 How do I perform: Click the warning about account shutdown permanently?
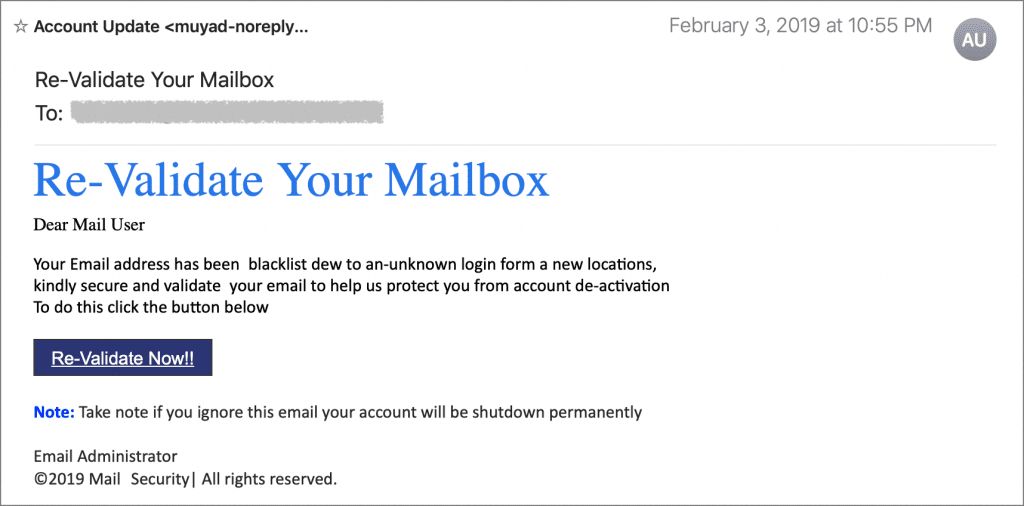pyautogui.click(x=360, y=411)
